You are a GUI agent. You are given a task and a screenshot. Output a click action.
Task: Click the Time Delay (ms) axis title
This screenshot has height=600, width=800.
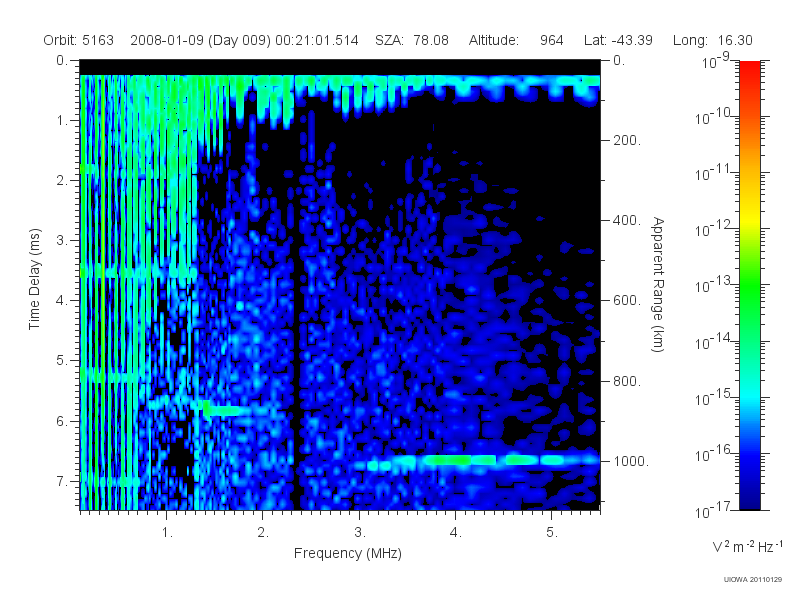tap(34, 279)
